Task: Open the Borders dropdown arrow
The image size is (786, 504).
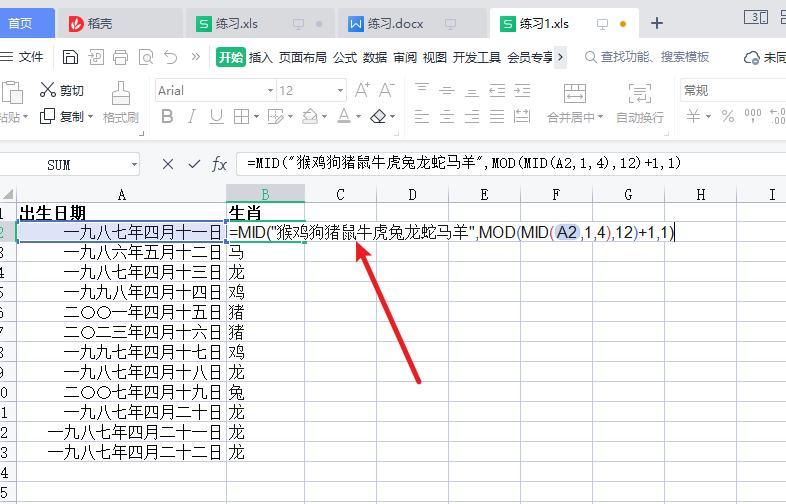Action: [256, 117]
